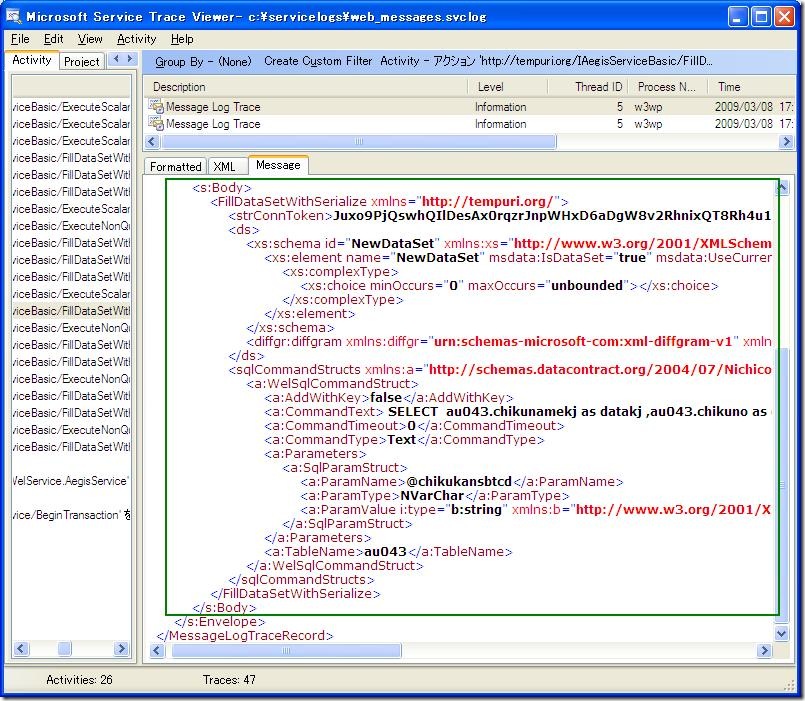Select the VelService.AegisService activity row

[x=71, y=481]
